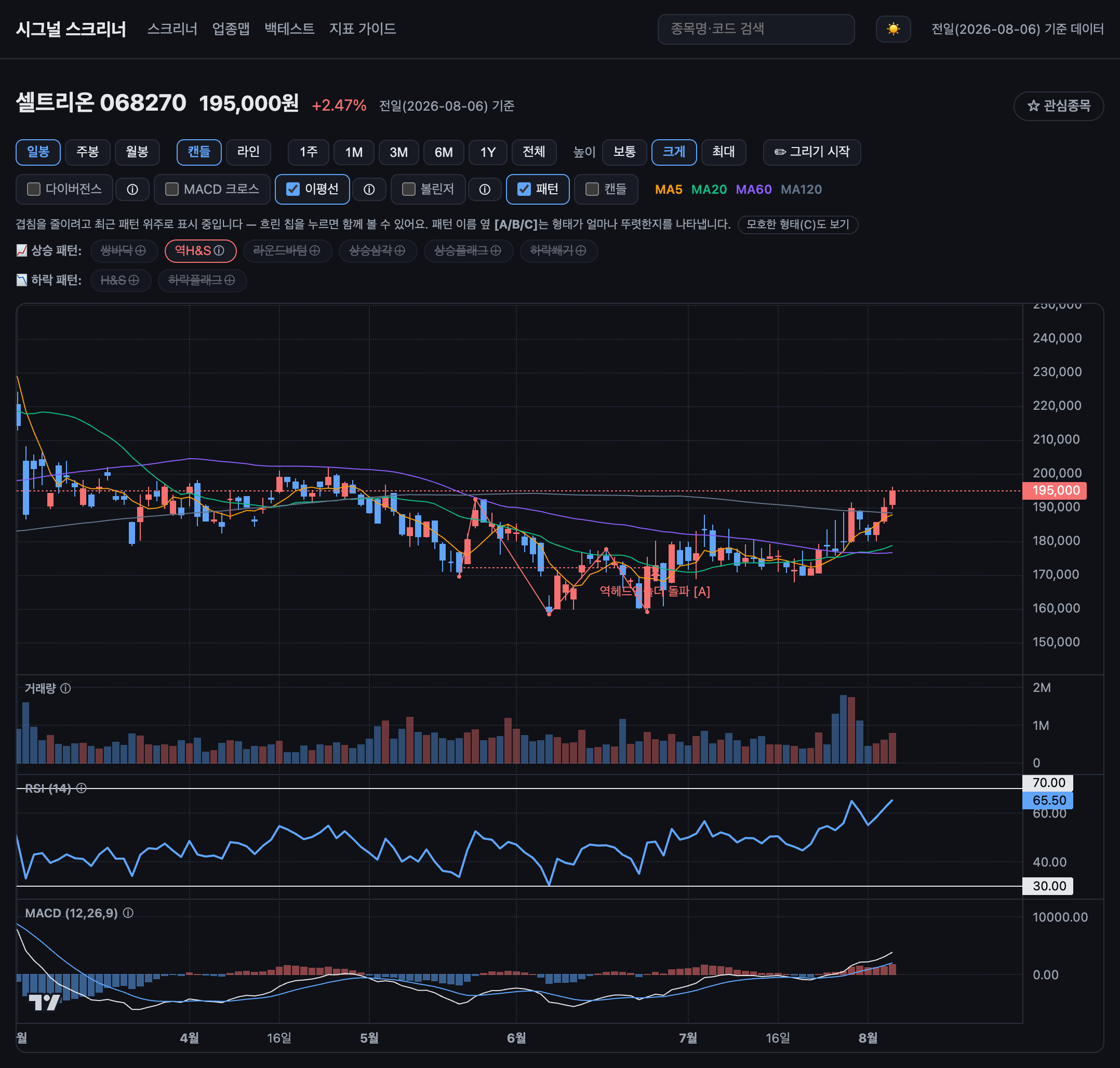
Task: Open the 스크리너 nav menu
Action: pyautogui.click(x=172, y=29)
